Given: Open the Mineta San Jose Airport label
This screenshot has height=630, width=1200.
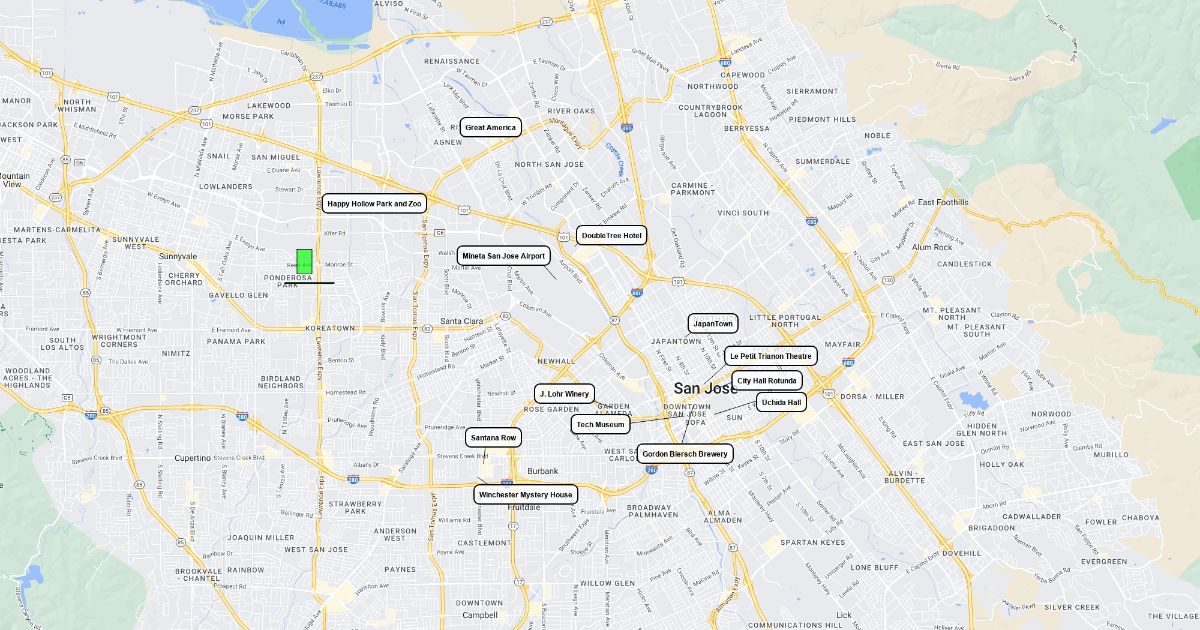Looking at the screenshot, I should point(504,256).
